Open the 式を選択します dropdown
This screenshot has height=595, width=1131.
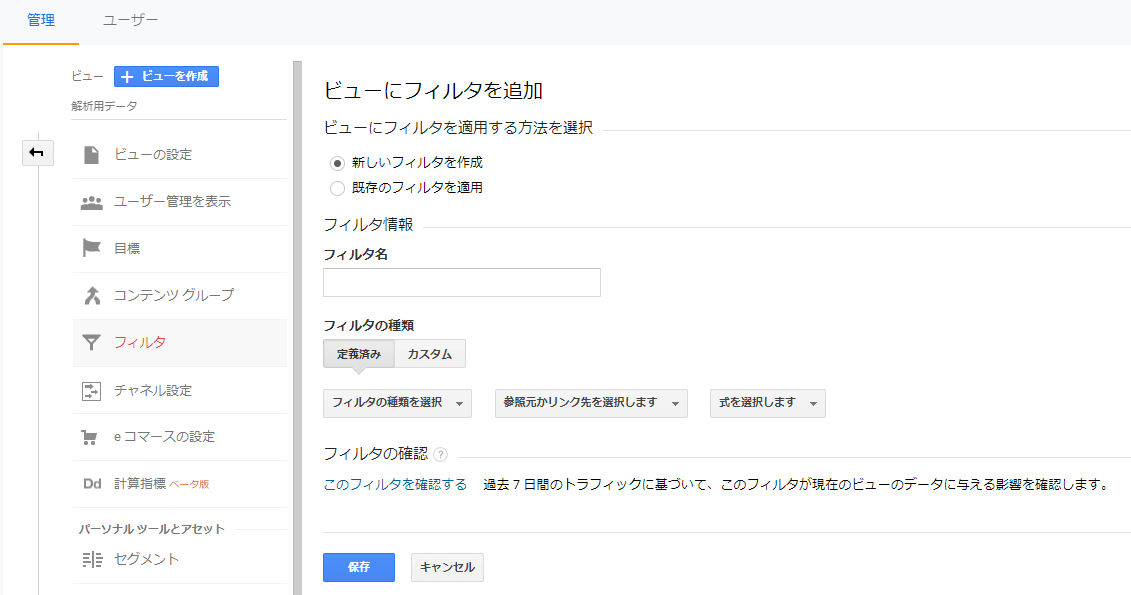pos(767,403)
